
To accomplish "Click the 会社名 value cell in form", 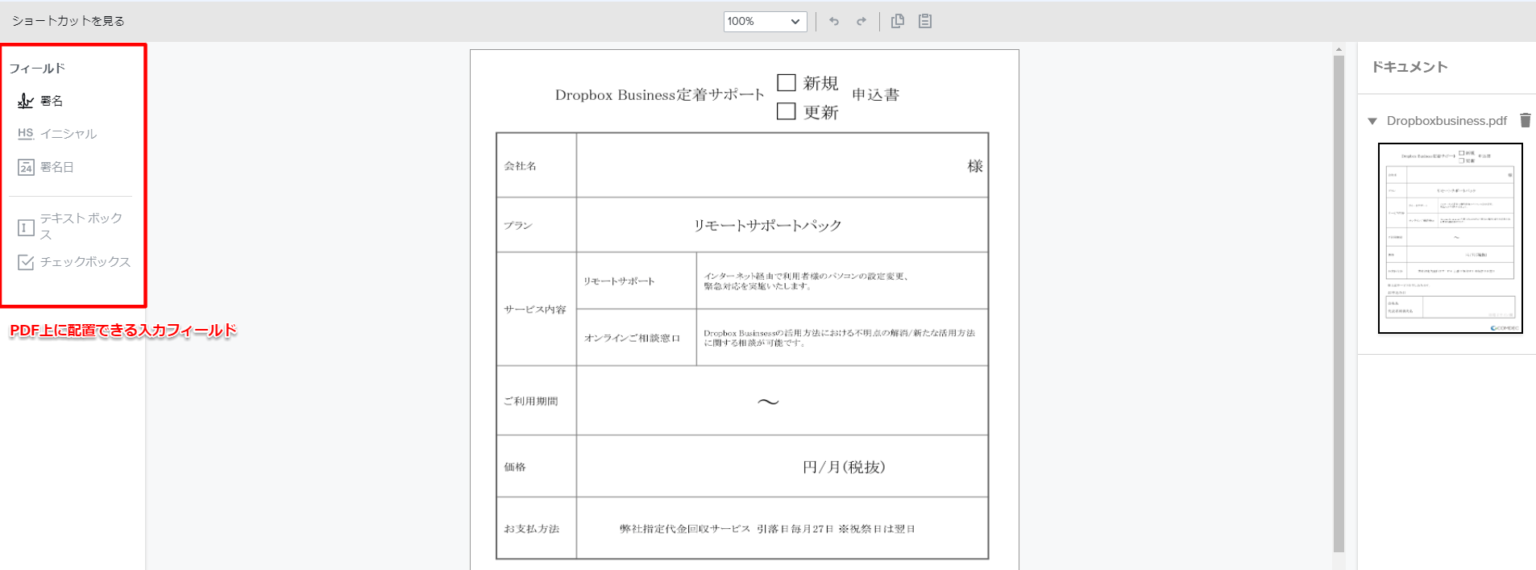I will point(780,166).
